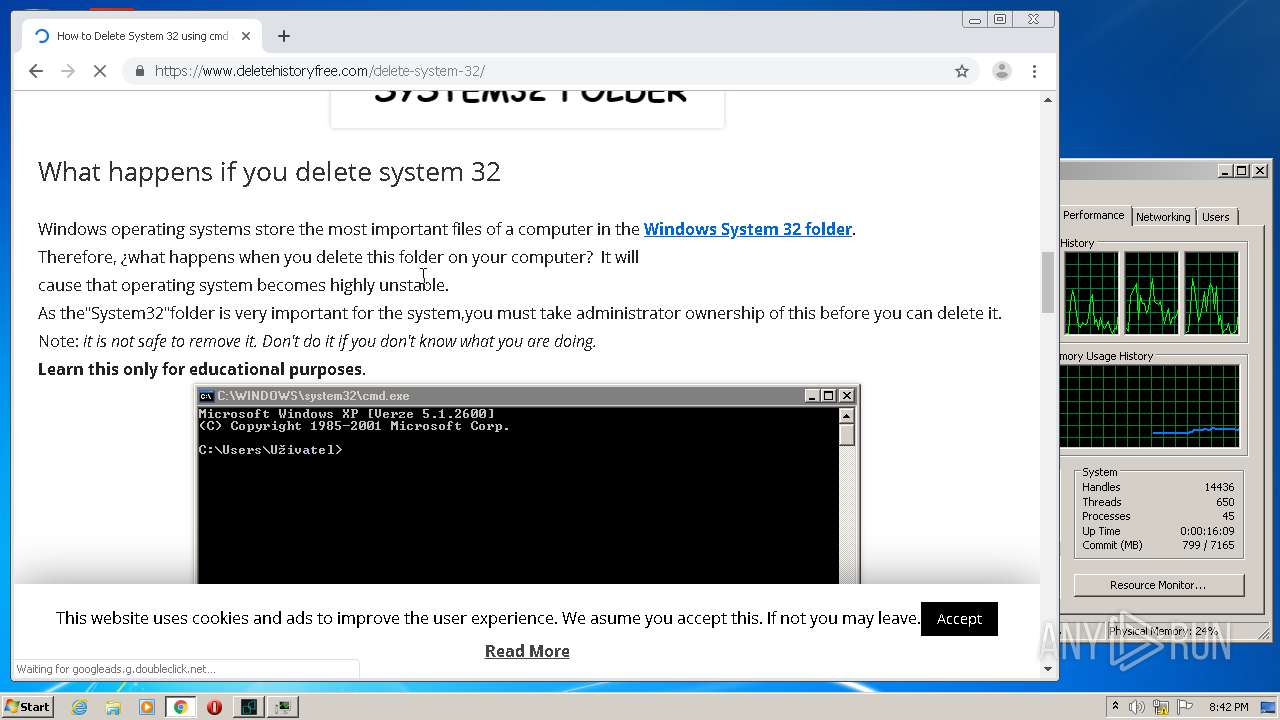
Task: Switch to the Performance tab in Task Manager
Action: pyautogui.click(x=1093, y=215)
